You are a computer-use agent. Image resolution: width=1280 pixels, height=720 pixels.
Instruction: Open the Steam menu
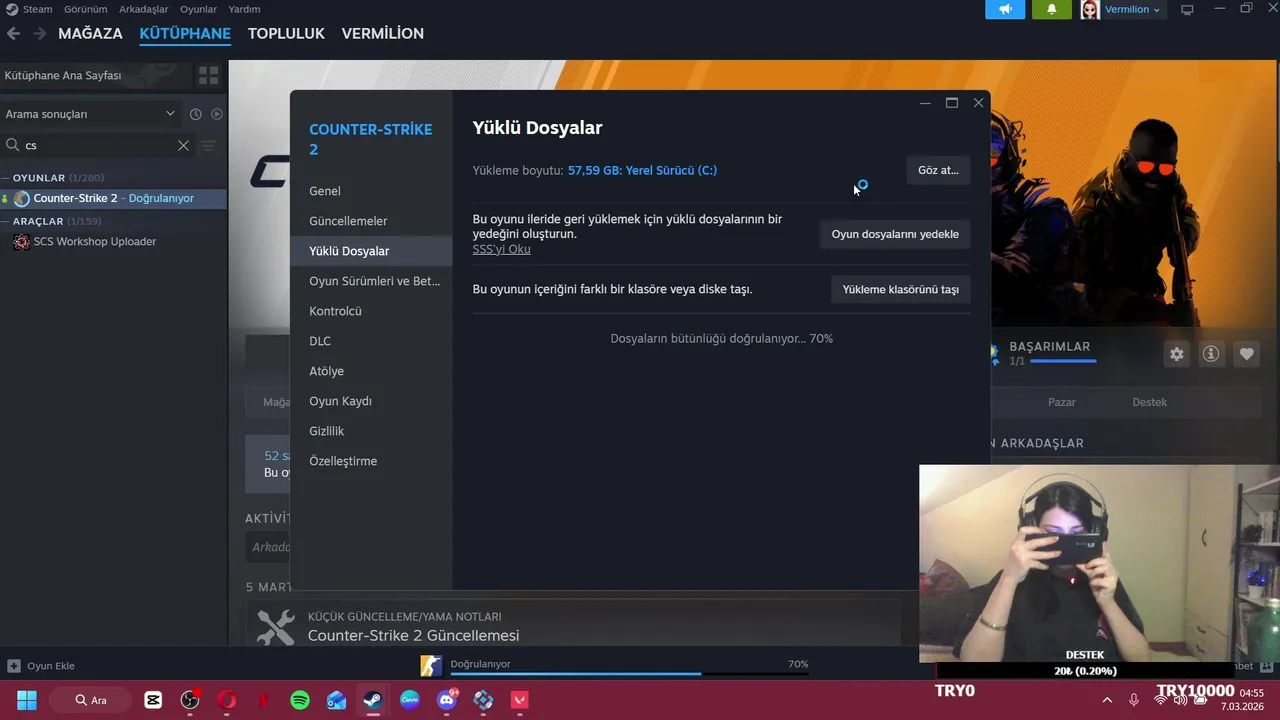(37, 9)
